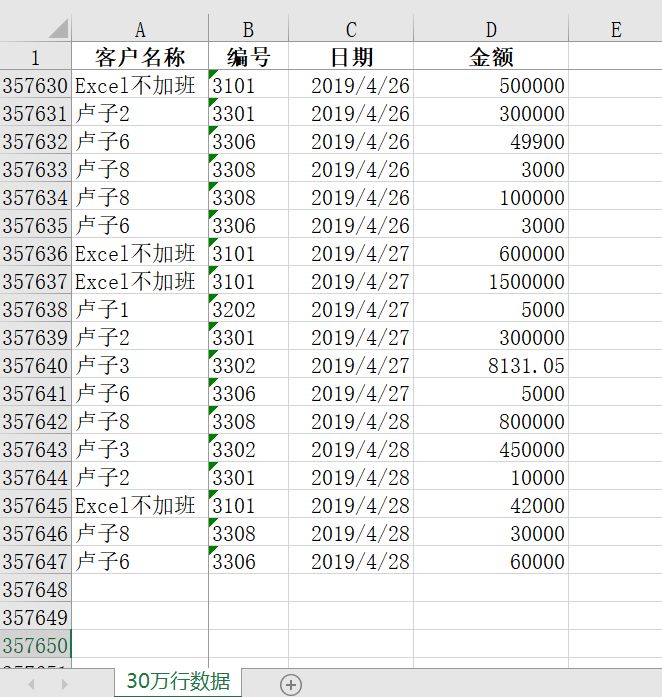Viewport: 662px width, 697px height.
Task: Select row header 357637
Action: click(x=35, y=280)
